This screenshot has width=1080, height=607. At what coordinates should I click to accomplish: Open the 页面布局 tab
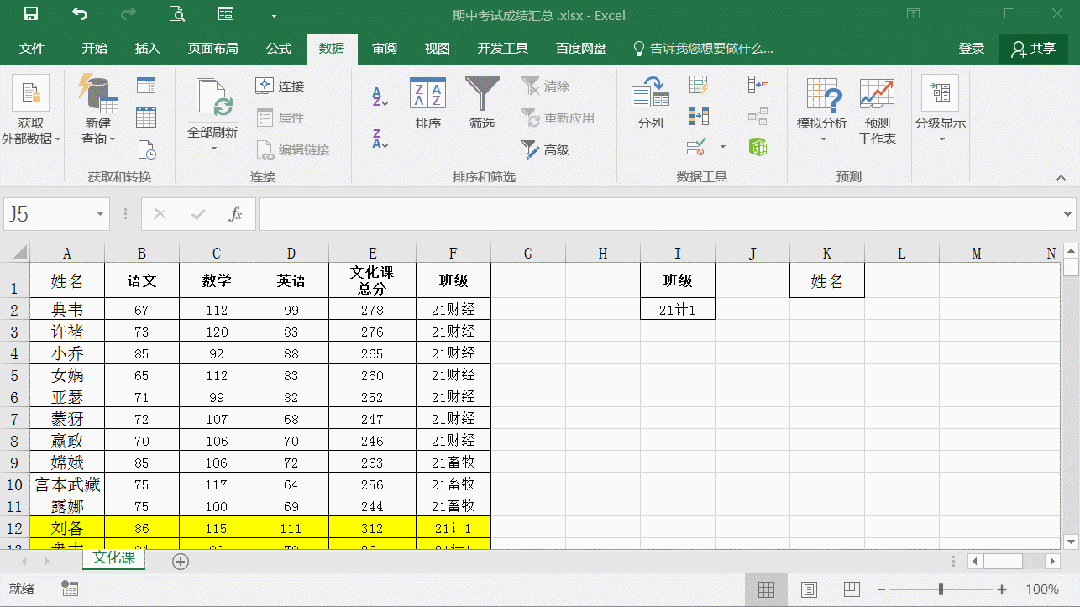tap(213, 49)
